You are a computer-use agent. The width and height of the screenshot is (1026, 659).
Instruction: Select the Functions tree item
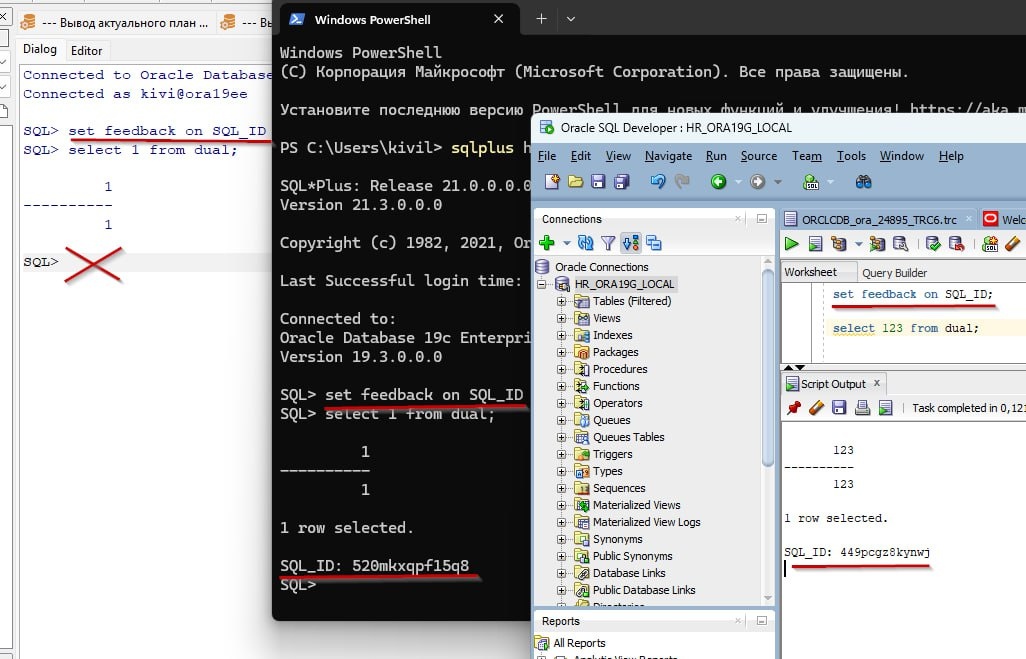(616, 386)
